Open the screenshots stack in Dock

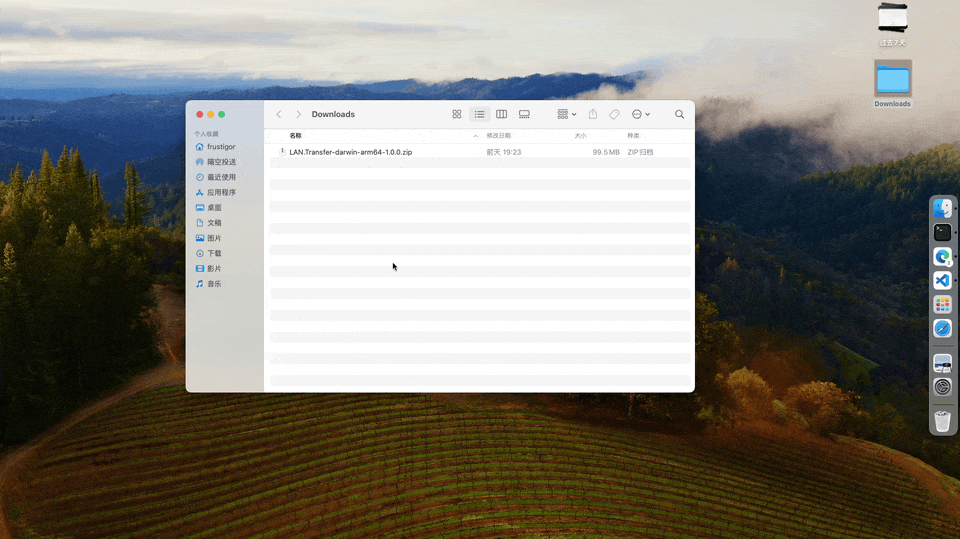943,363
